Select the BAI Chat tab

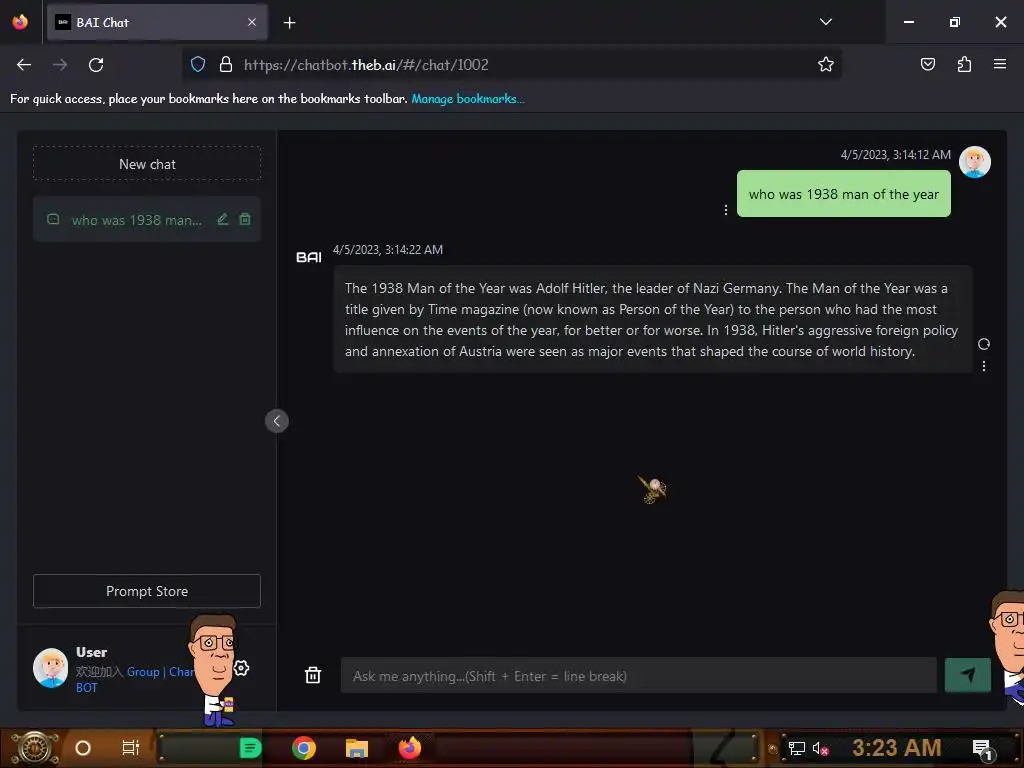click(157, 22)
